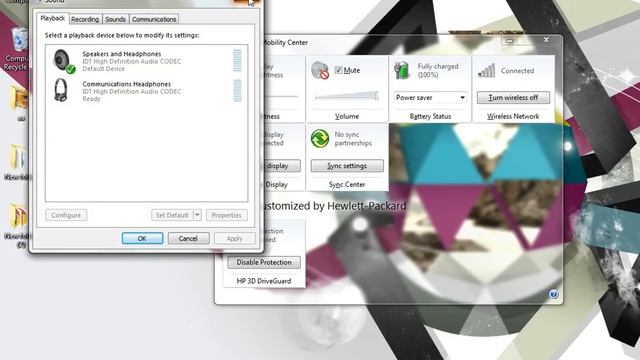Click Disable Protection for HP 3D DriveGuard
This screenshot has width=640, height=360.
264,262
